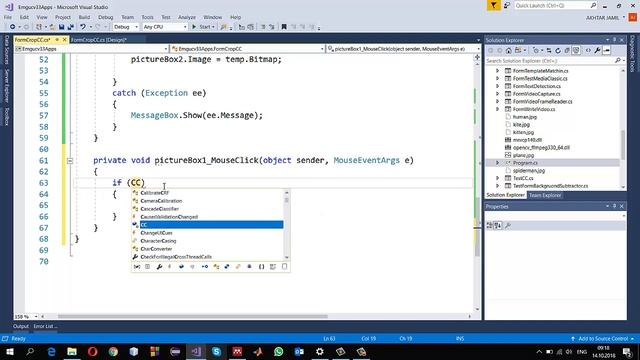Open the Output panel tab

tap(21, 326)
